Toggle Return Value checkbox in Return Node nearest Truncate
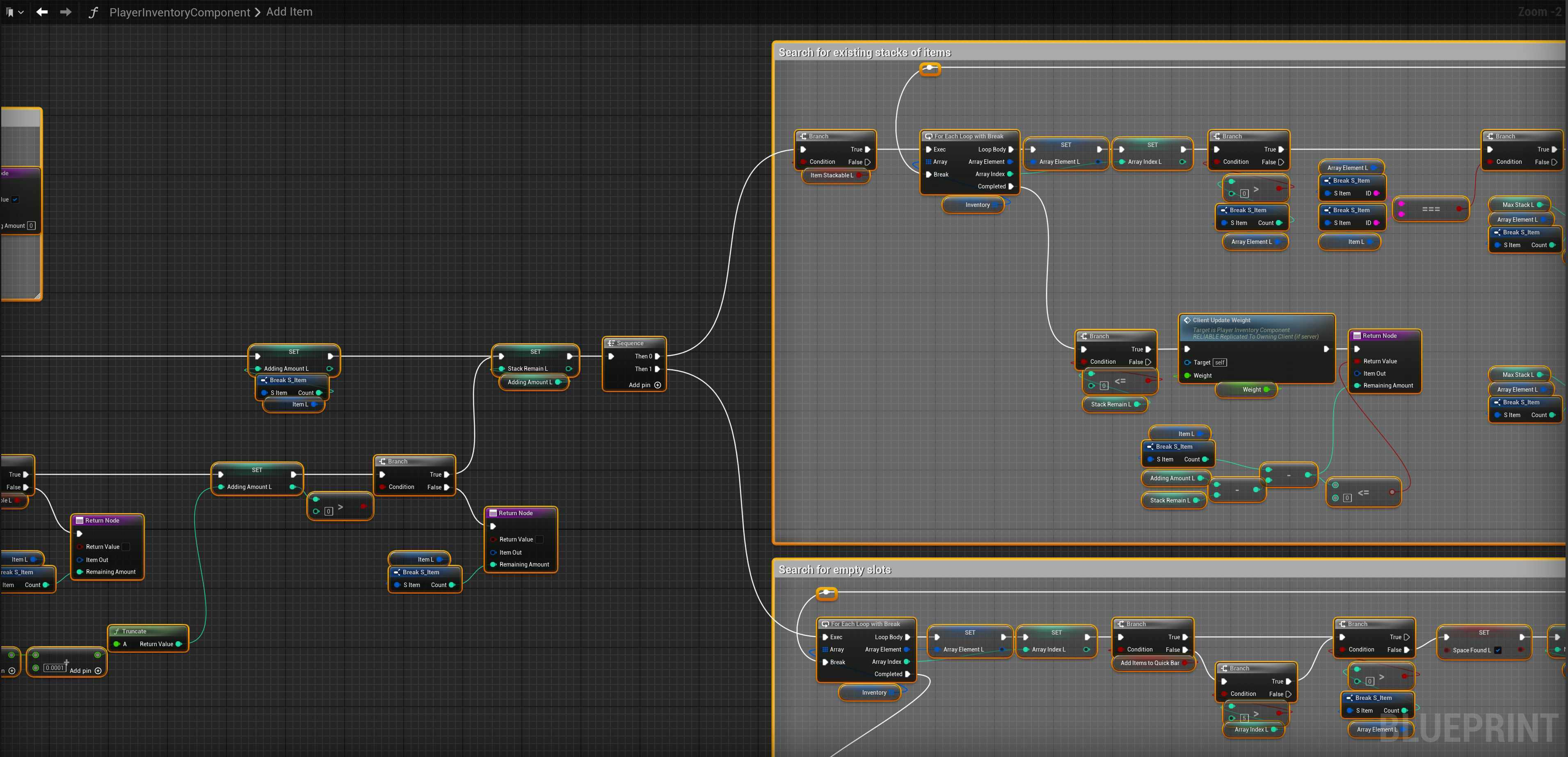The width and height of the screenshot is (1568, 757). click(x=126, y=547)
